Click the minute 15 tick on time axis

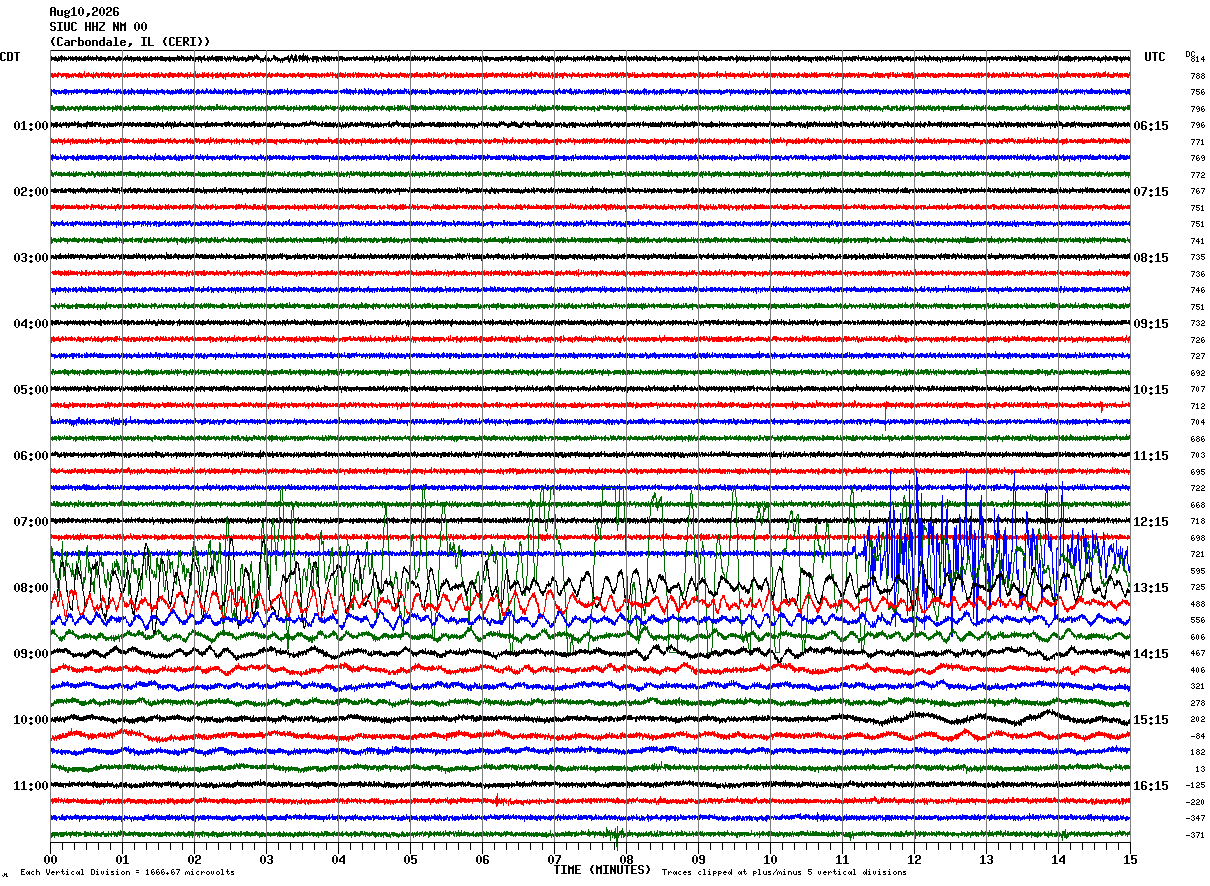pyautogui.click(x=1129, y=859)
